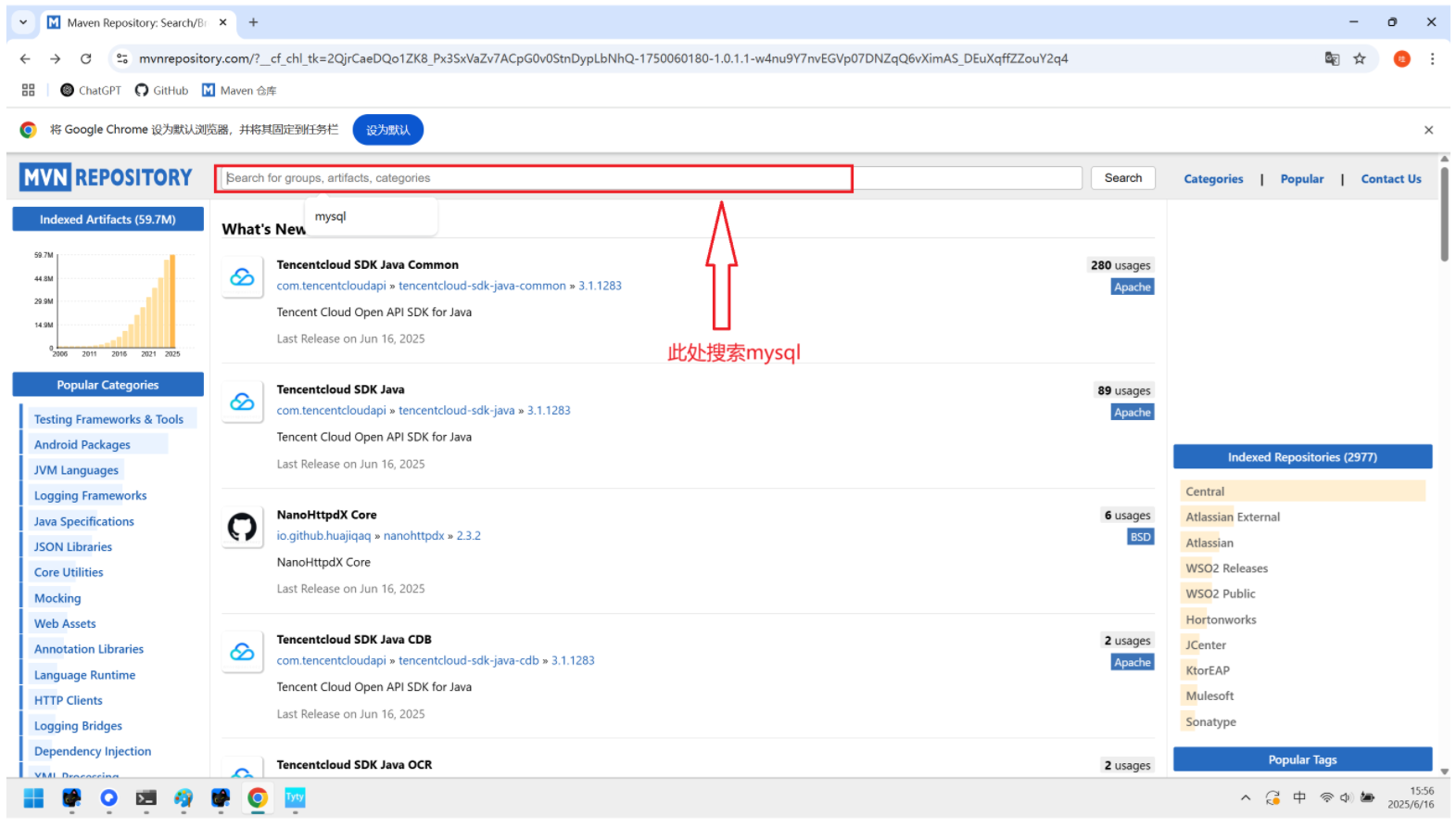Image resolution: width=1456 pixels, height=829 pixels.
Task: Click the 设为默认 button
Action: [387, 130]
